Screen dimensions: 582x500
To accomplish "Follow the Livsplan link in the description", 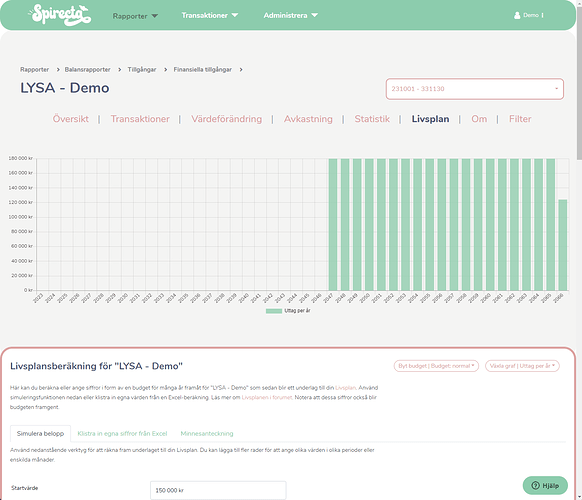I will click(345, 388).
